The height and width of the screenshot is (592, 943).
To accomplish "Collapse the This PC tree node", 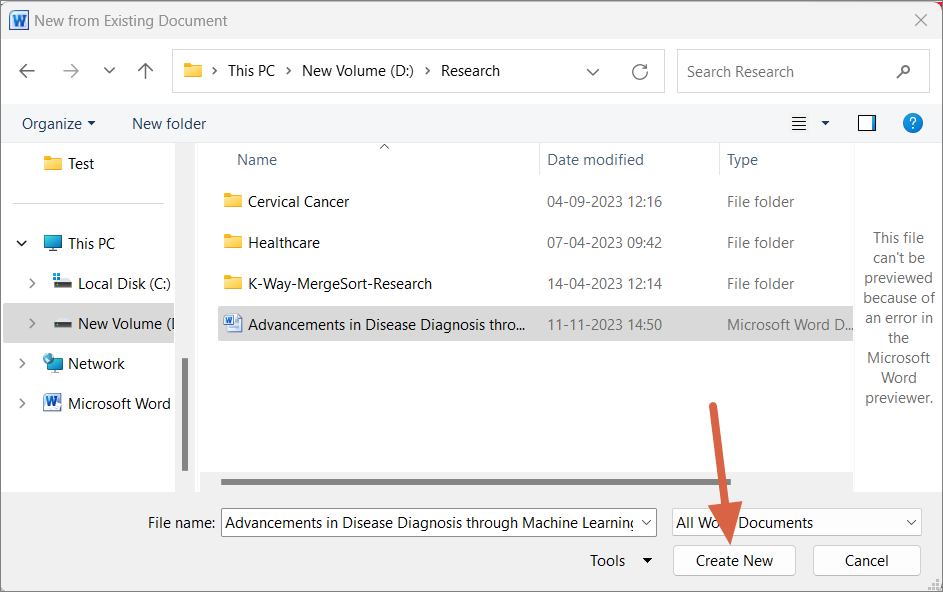I will (22, 244).
